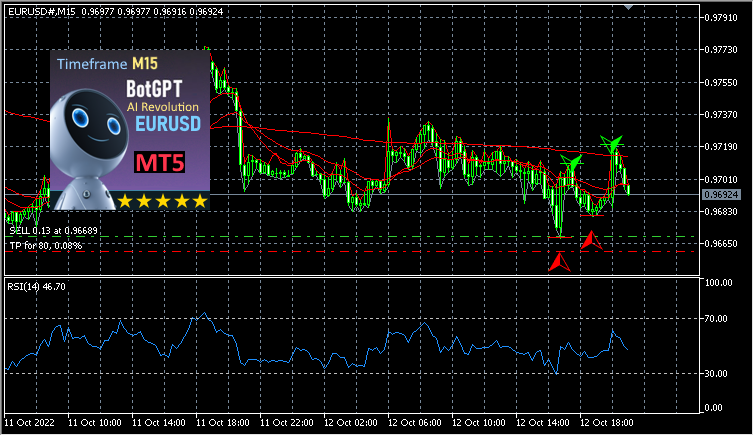This screenshot has height=436, width=754.
Task: Click the 11 Oct 22:00 time label
Action: click(x=287, y=423)
